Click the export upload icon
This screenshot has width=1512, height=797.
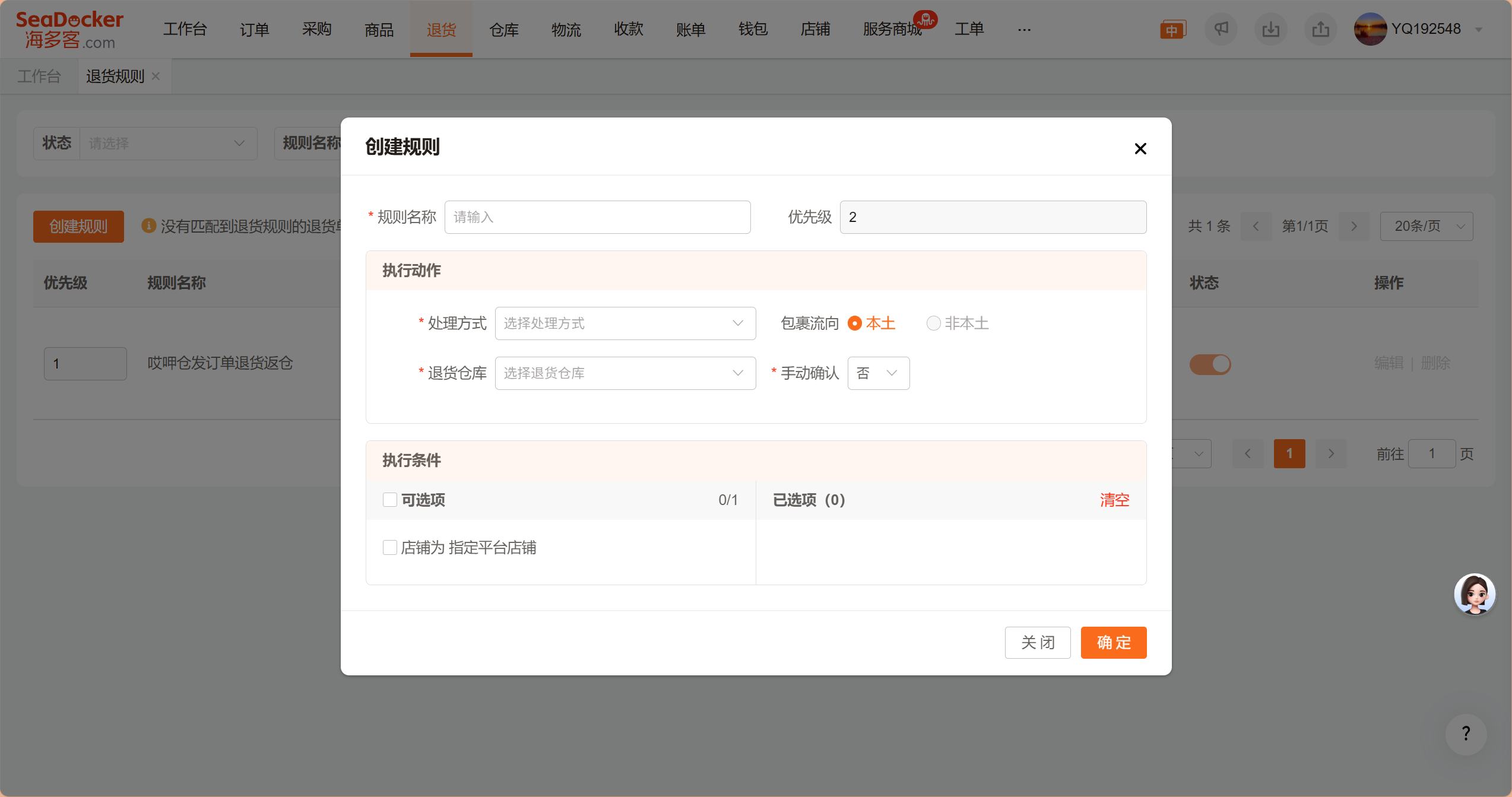[1320, 29]
